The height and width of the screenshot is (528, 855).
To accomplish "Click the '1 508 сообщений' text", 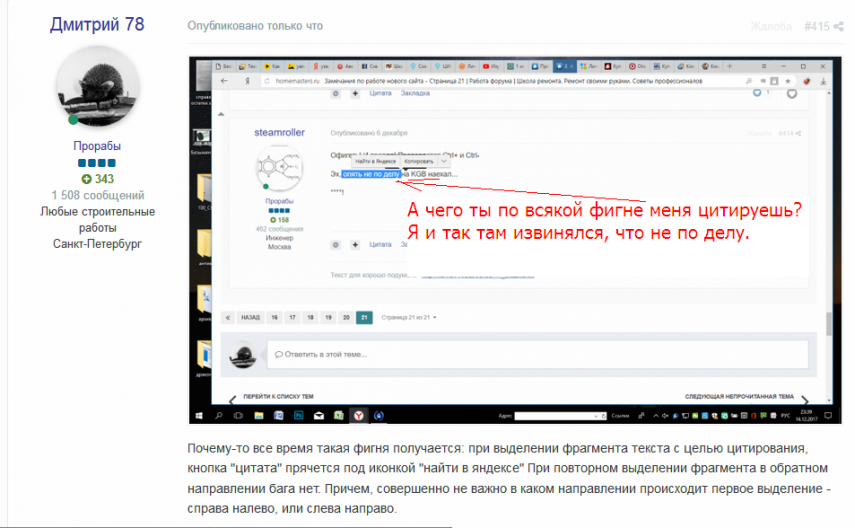I will pos(98,195).
